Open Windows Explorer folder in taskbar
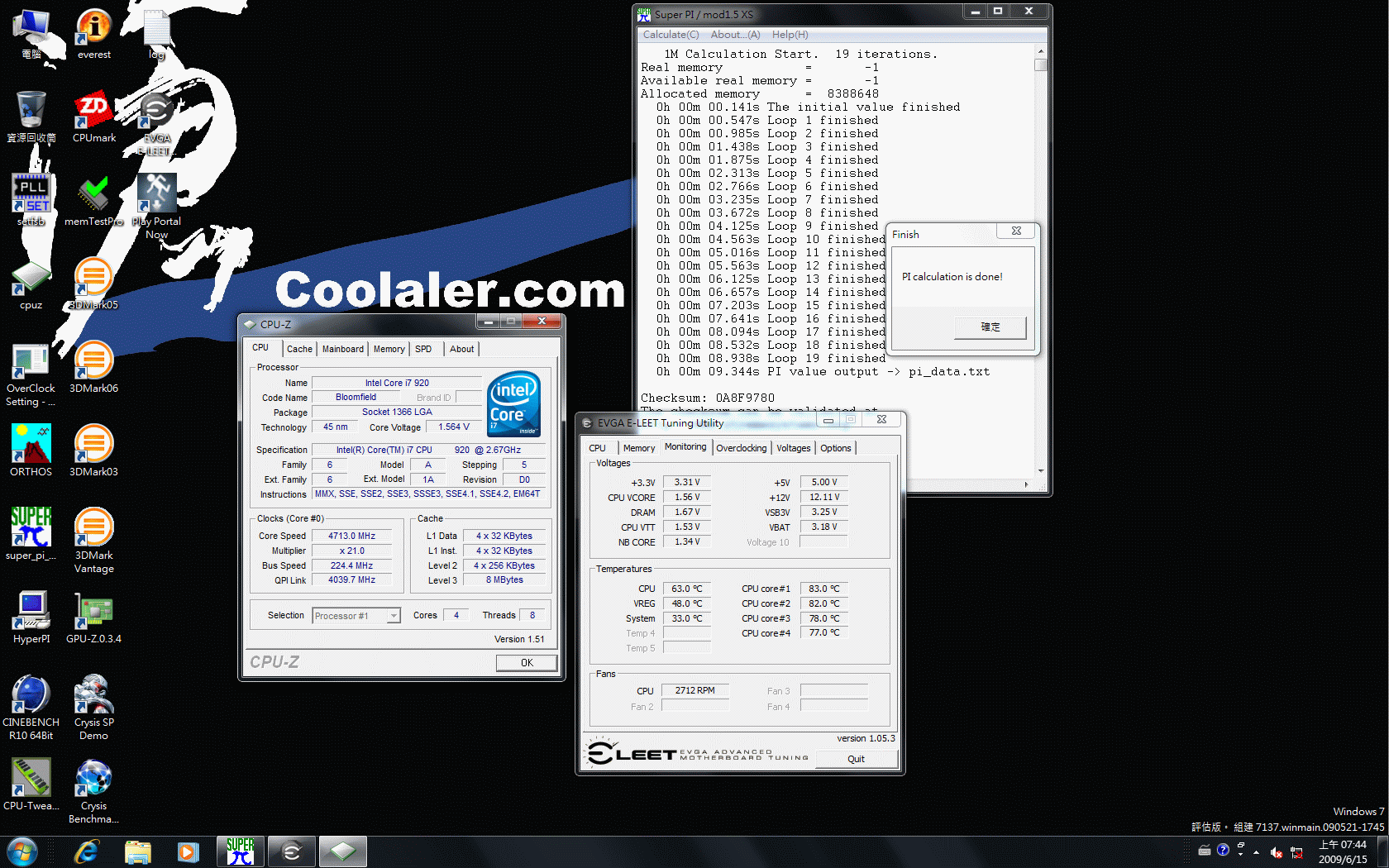 pos(137,851)
